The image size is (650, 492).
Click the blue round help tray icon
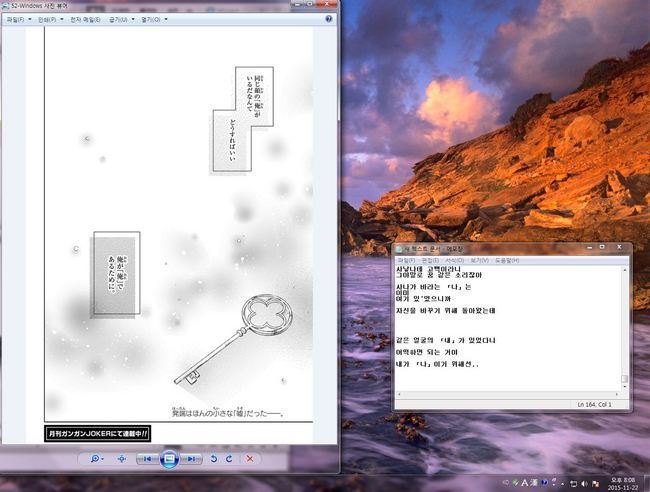[544, 483]
